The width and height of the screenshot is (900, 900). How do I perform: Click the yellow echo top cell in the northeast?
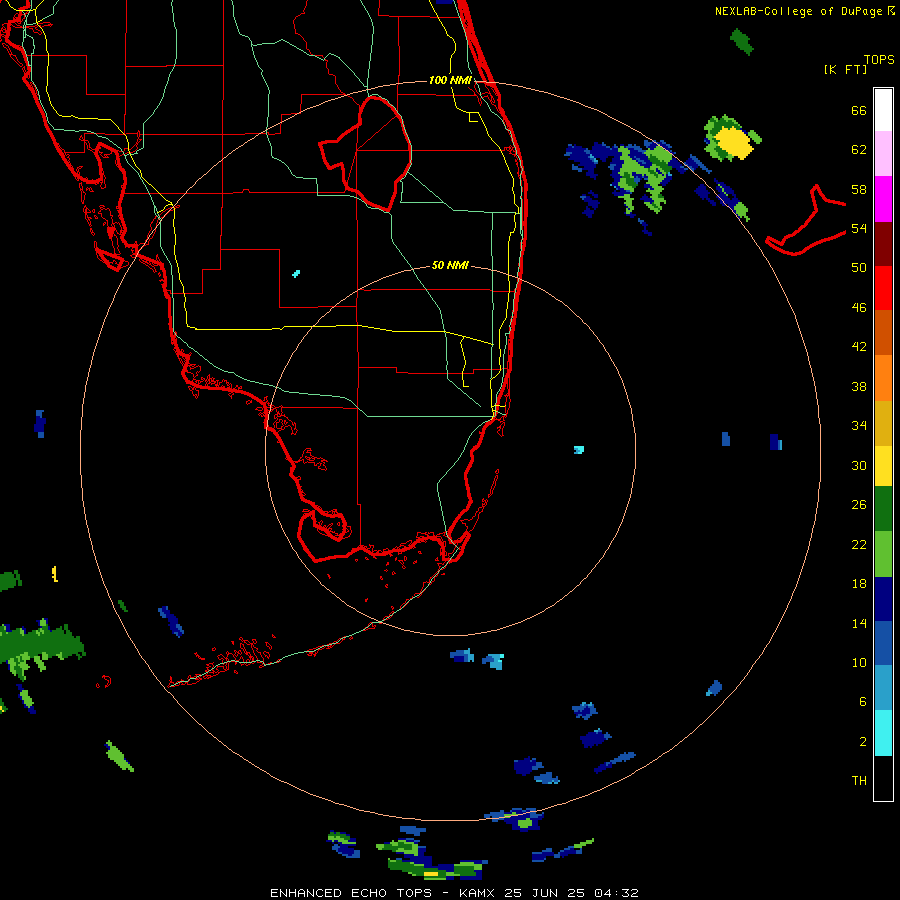[x=734, y=143]
